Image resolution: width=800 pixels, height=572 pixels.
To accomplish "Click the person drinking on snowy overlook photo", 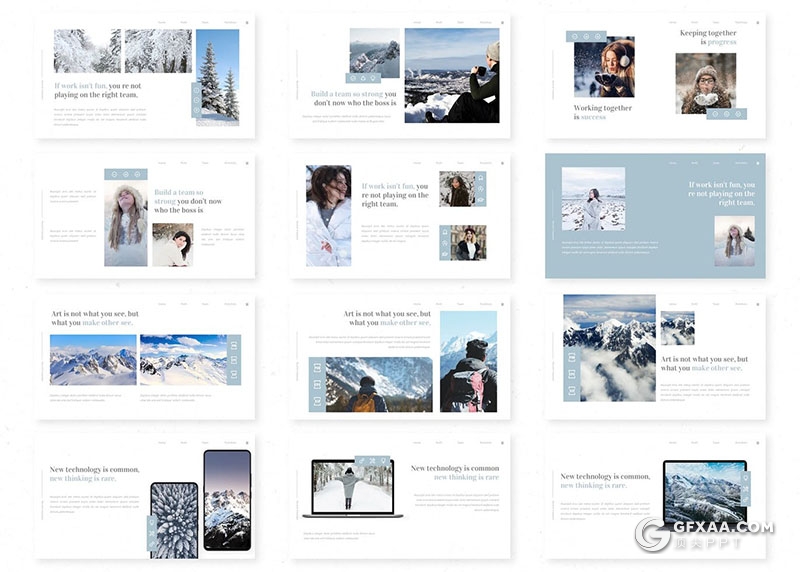I will pos(451,75).
